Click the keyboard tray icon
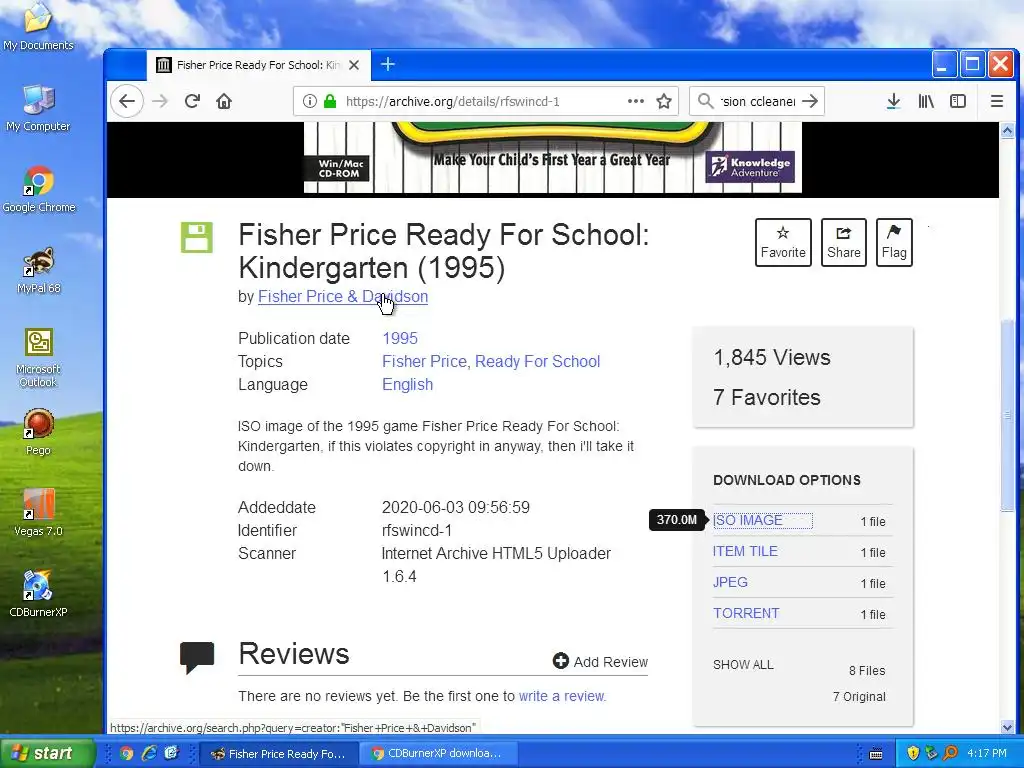 876,754
